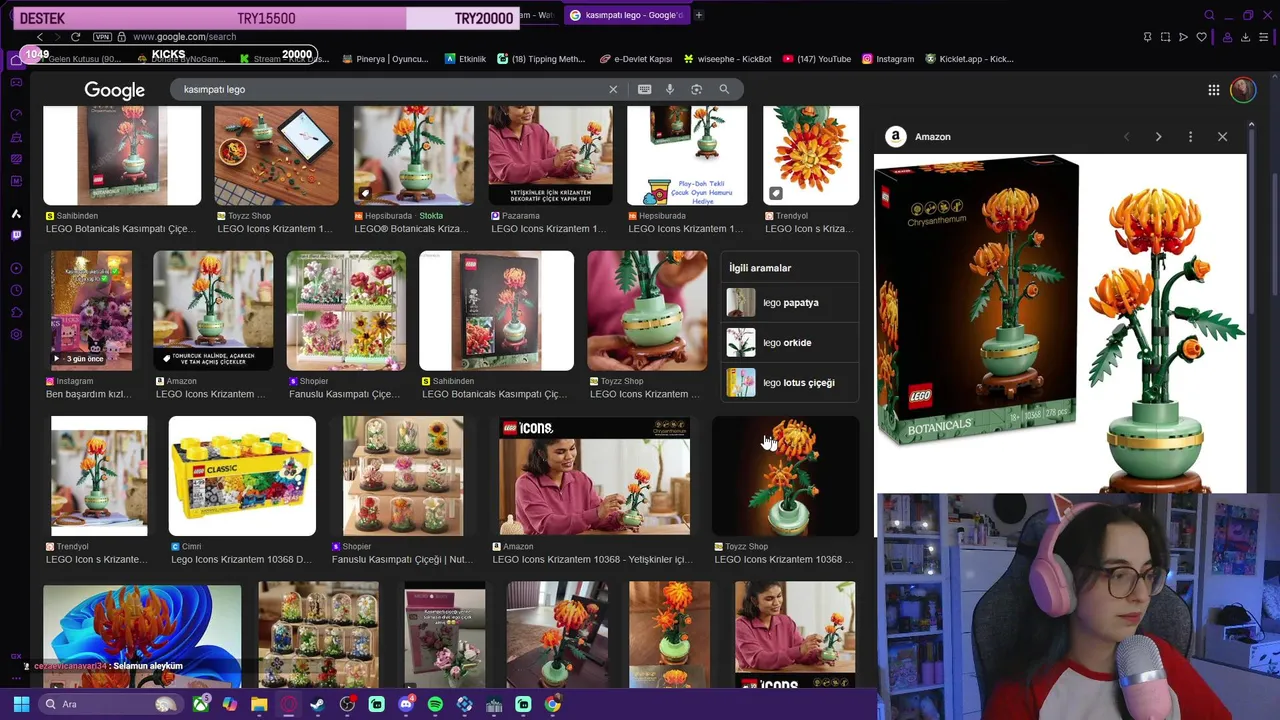Open the Twitch icon in Opera sidebar
The width and height of the screenshot is (1280, 720).
coord(16,236)
